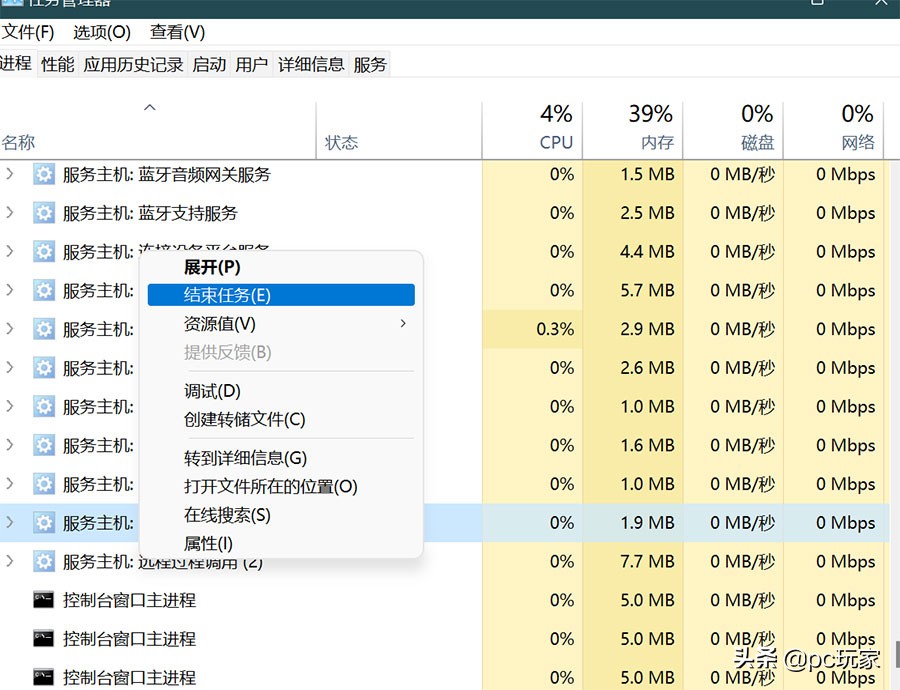
Task: Click gear icon of the highlighted 服务主机 row
Action: click(44, 522)
